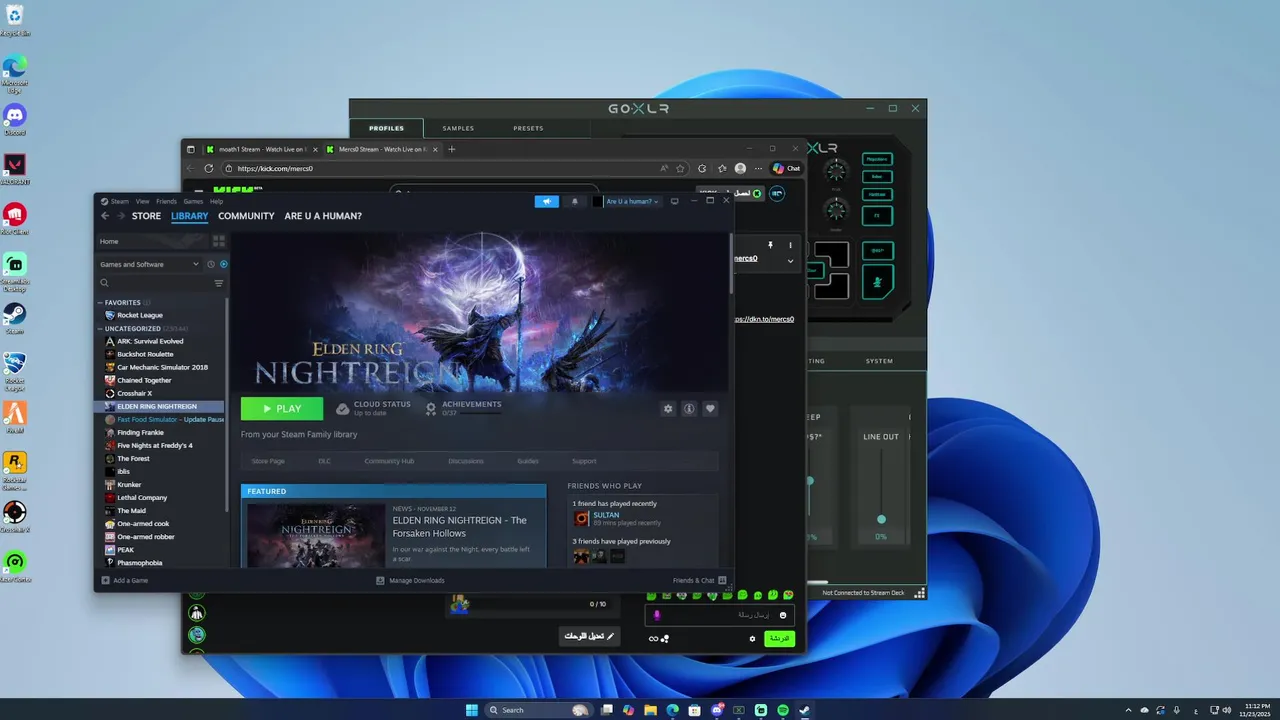Viewport: 1280px width, 720px height.
Task: Go to the Steam STORE tab
Action: (146, 216)
